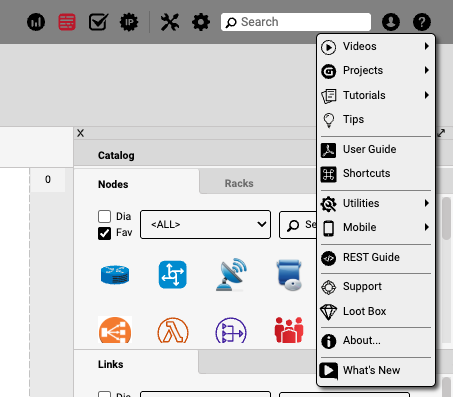Open the Tutorials submenu
Screen dimensions: 453x397
pos(376,95)
